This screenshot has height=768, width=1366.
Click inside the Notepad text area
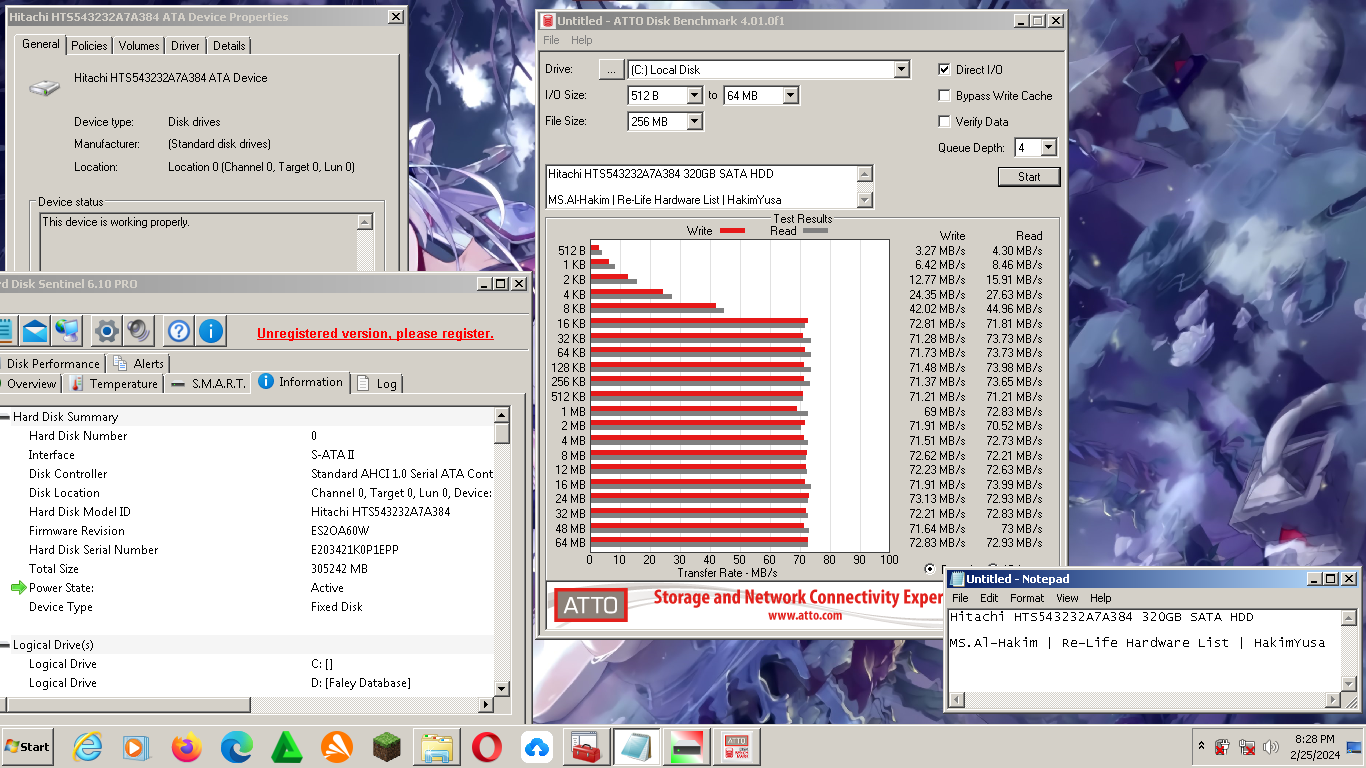(1144, 650)
